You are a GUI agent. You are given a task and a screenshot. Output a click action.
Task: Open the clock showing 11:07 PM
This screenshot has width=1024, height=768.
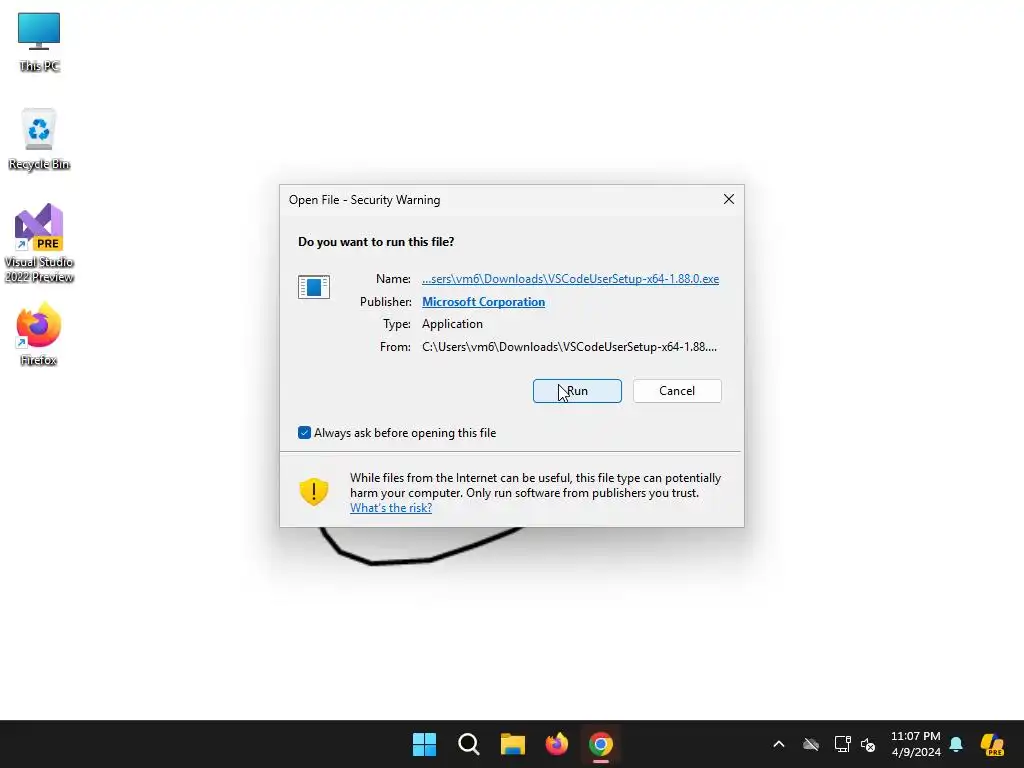pyautogui.click(x=916, y=744)
